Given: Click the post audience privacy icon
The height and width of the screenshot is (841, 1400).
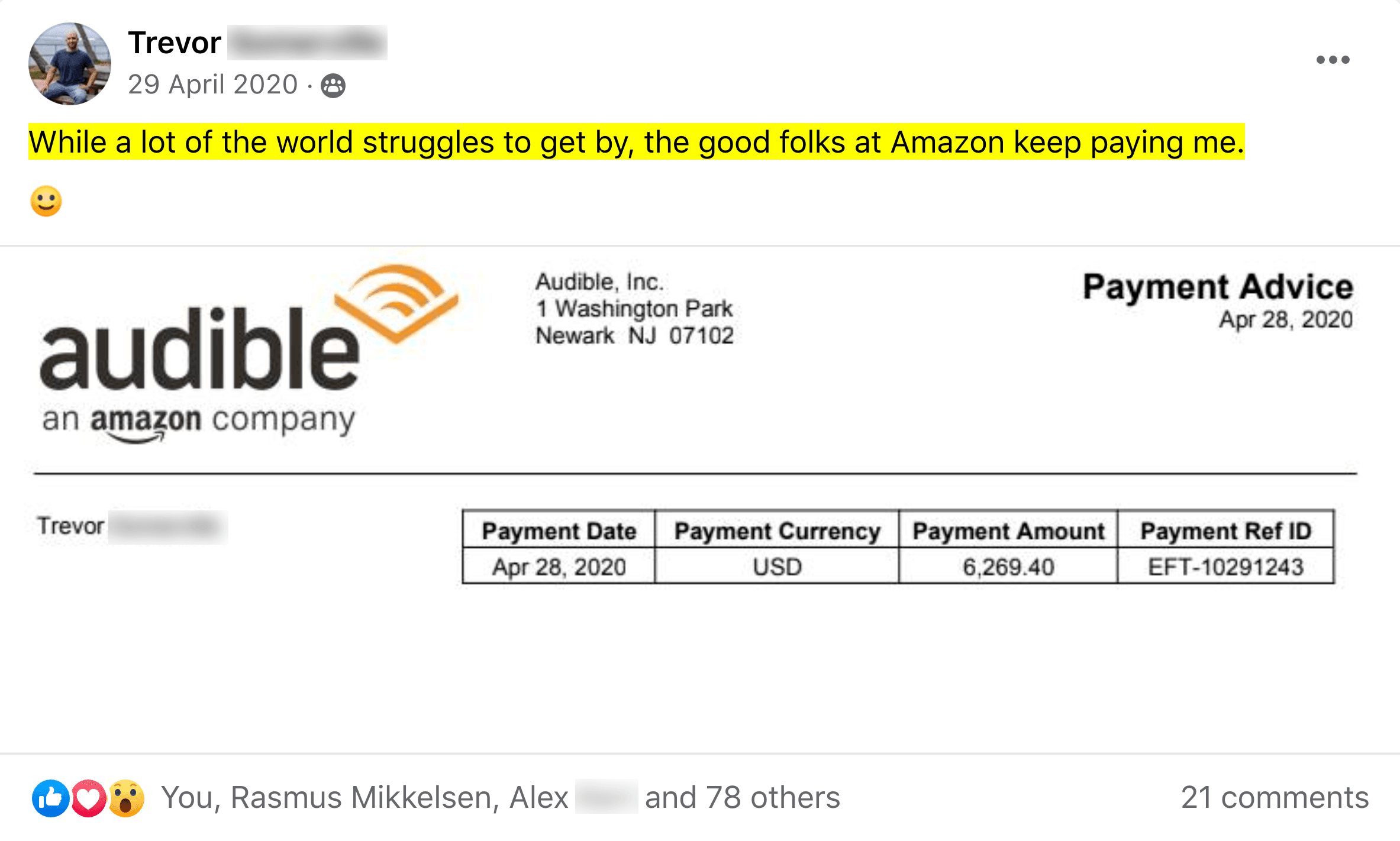Looking at the screenshot, I should (333, 86).
